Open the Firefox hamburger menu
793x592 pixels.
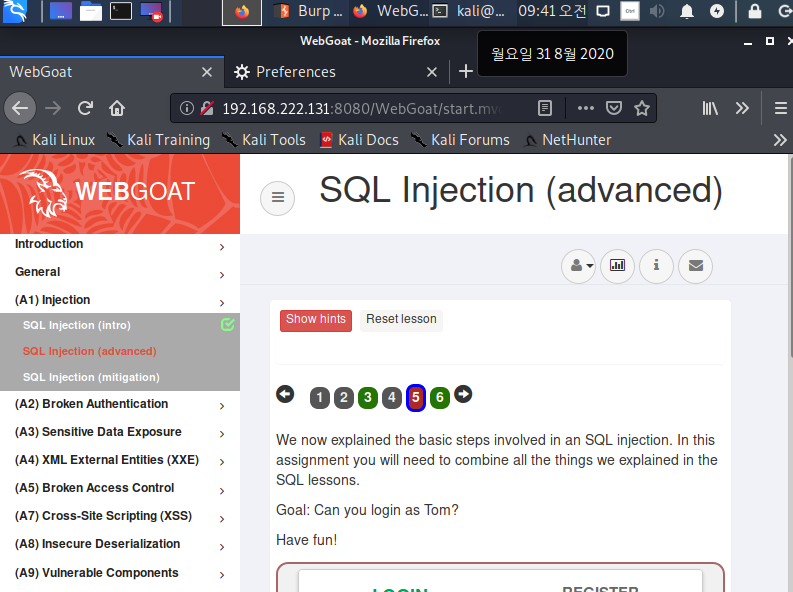click(x=781, y=108)
